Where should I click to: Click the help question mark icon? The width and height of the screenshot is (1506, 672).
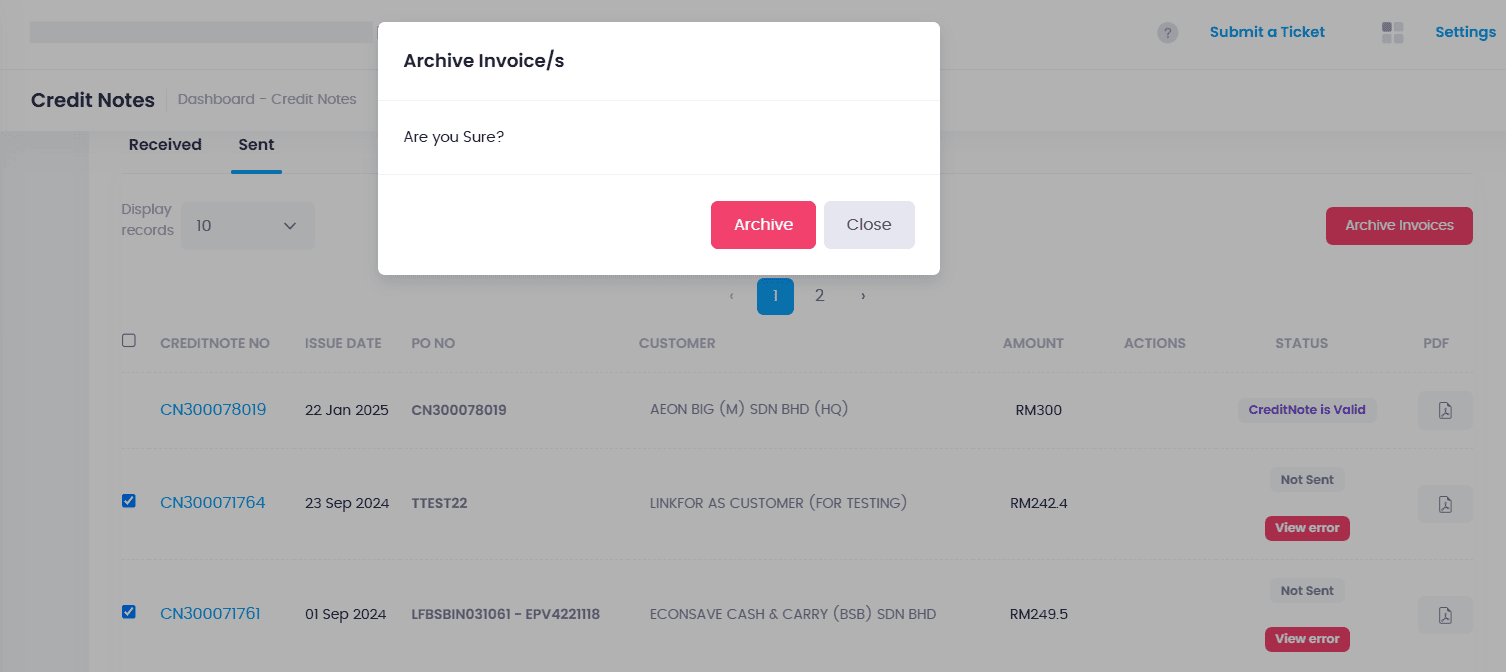1167,33
